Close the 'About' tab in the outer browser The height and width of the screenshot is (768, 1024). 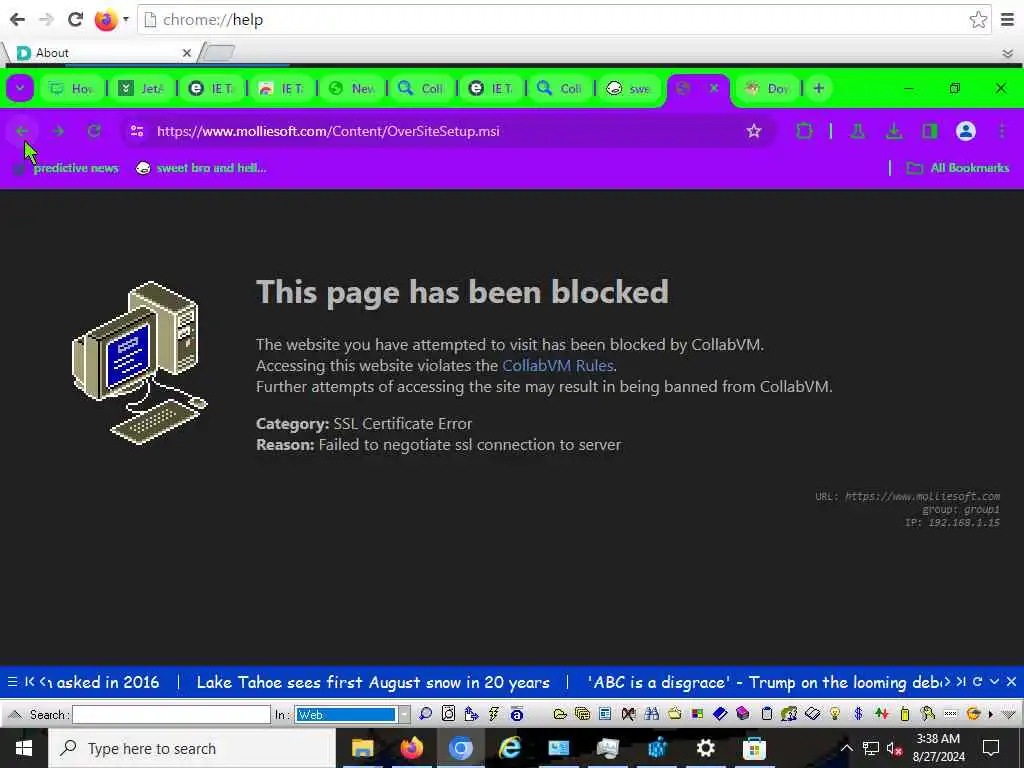[187, 53]
